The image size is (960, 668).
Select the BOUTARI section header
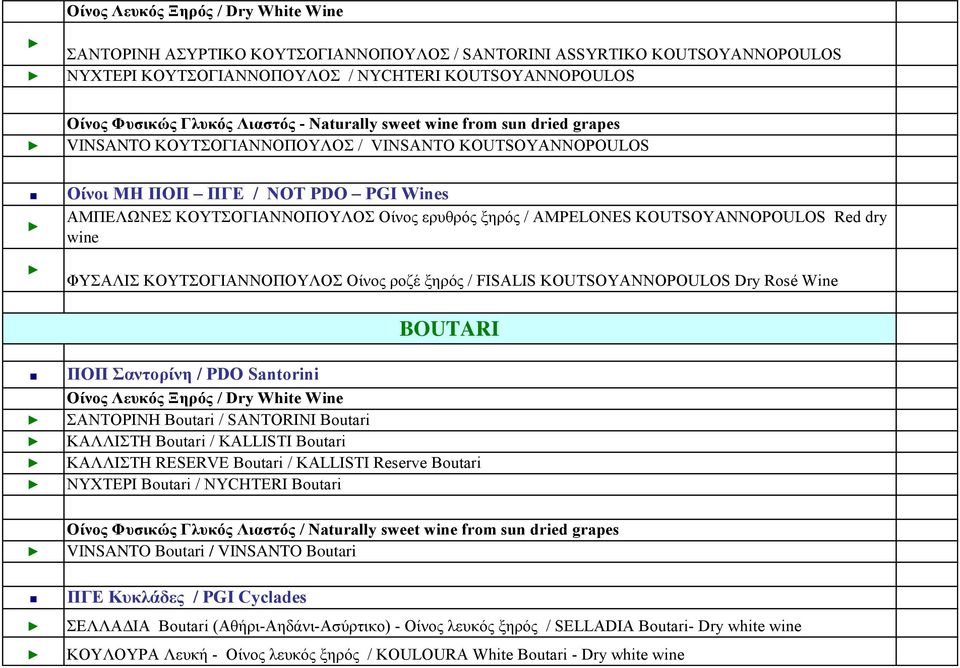[449, 329]
